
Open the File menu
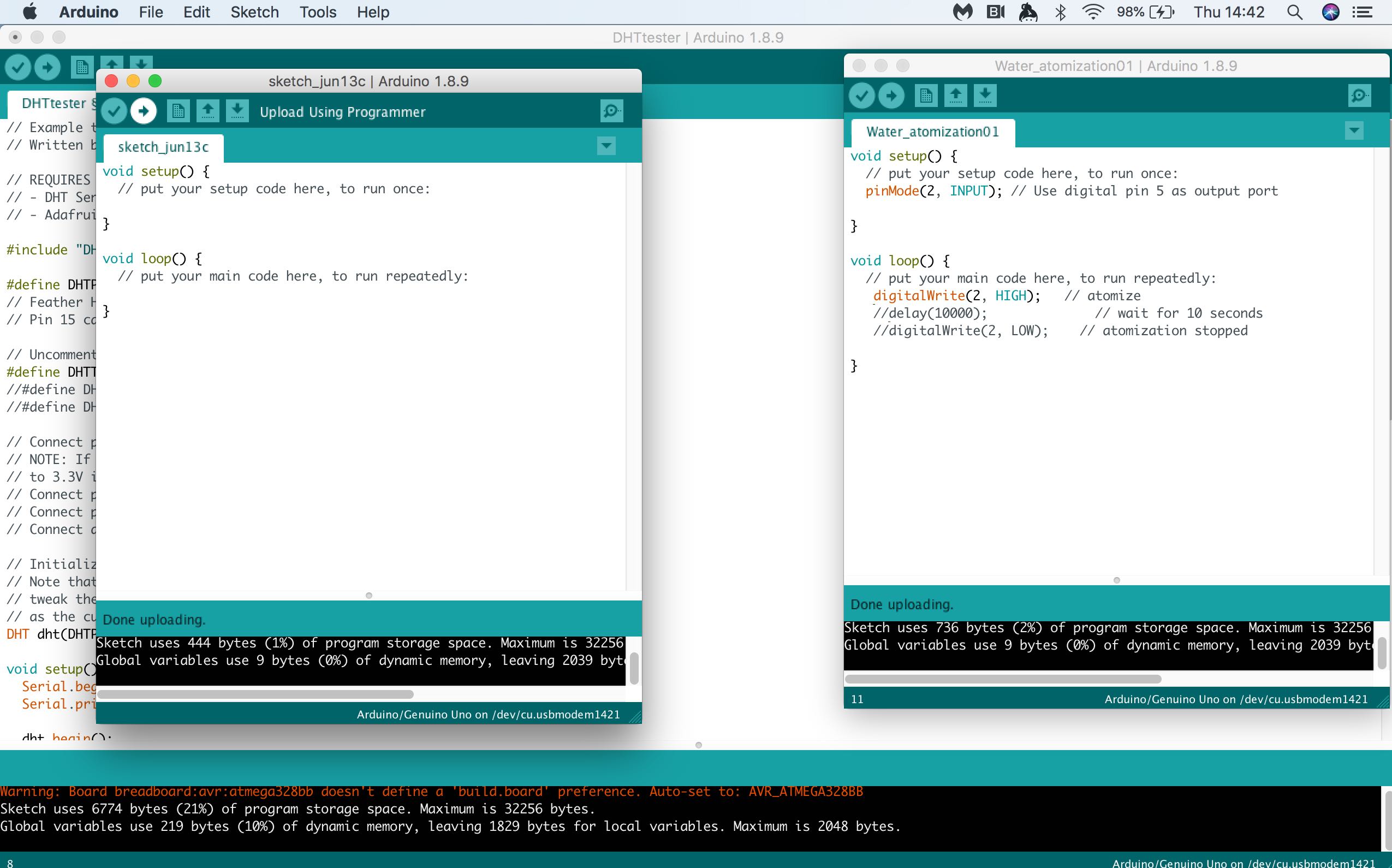point(151,12)
